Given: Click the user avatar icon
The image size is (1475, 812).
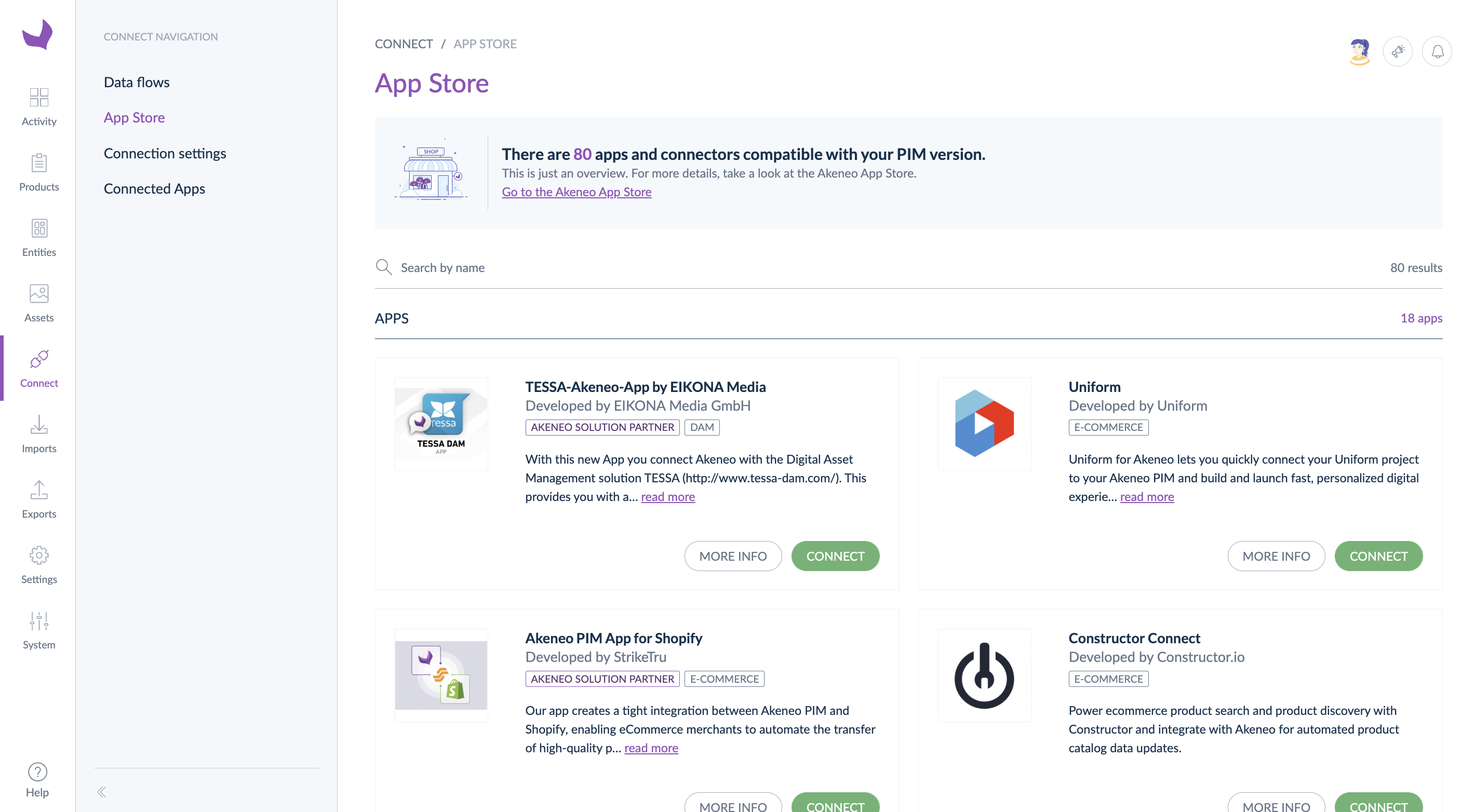Looking at the screenshot, I should tap(1361, 51).
